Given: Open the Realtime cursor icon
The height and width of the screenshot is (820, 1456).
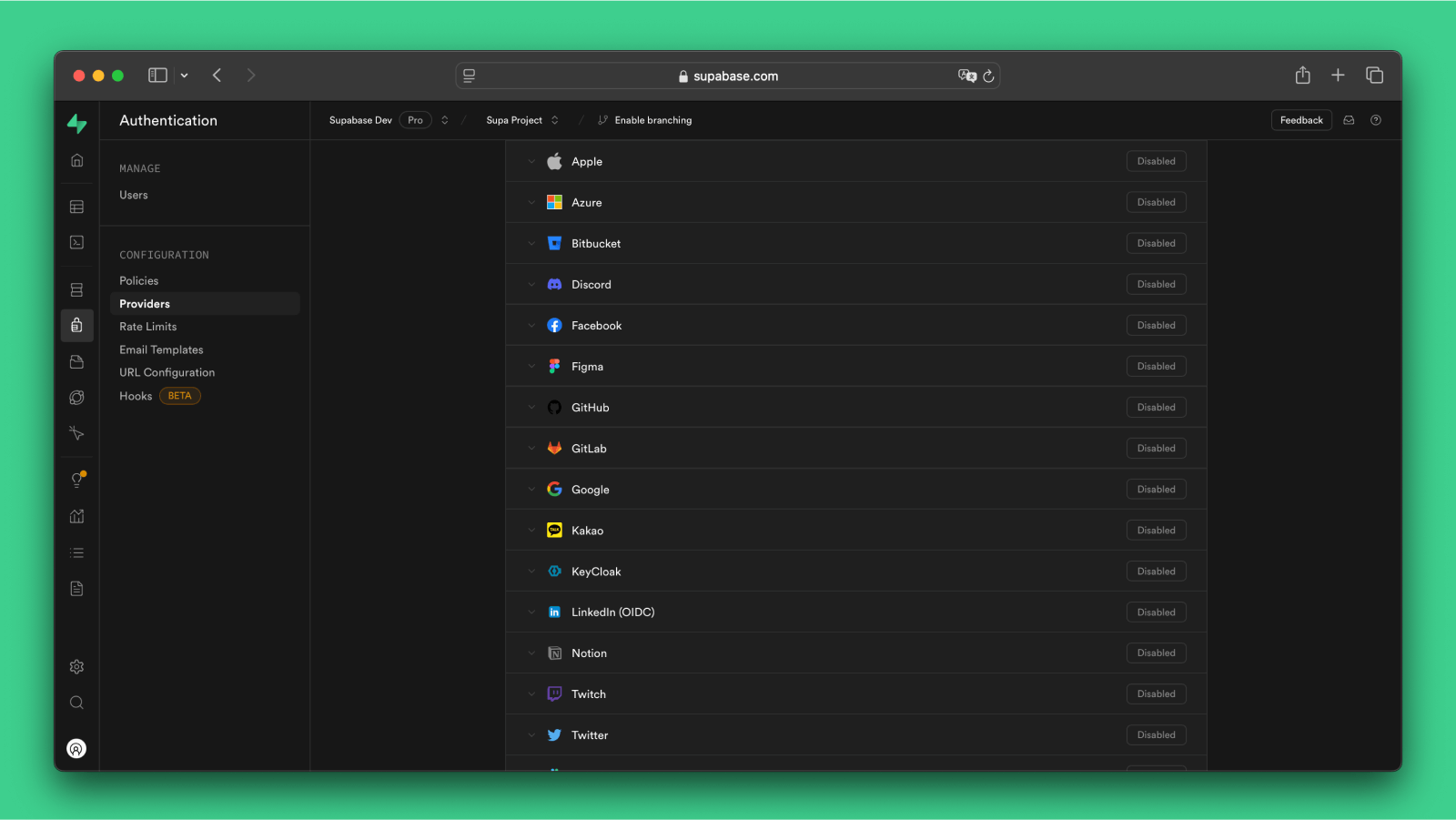Looking at the screenshot, I should (77, 434).
